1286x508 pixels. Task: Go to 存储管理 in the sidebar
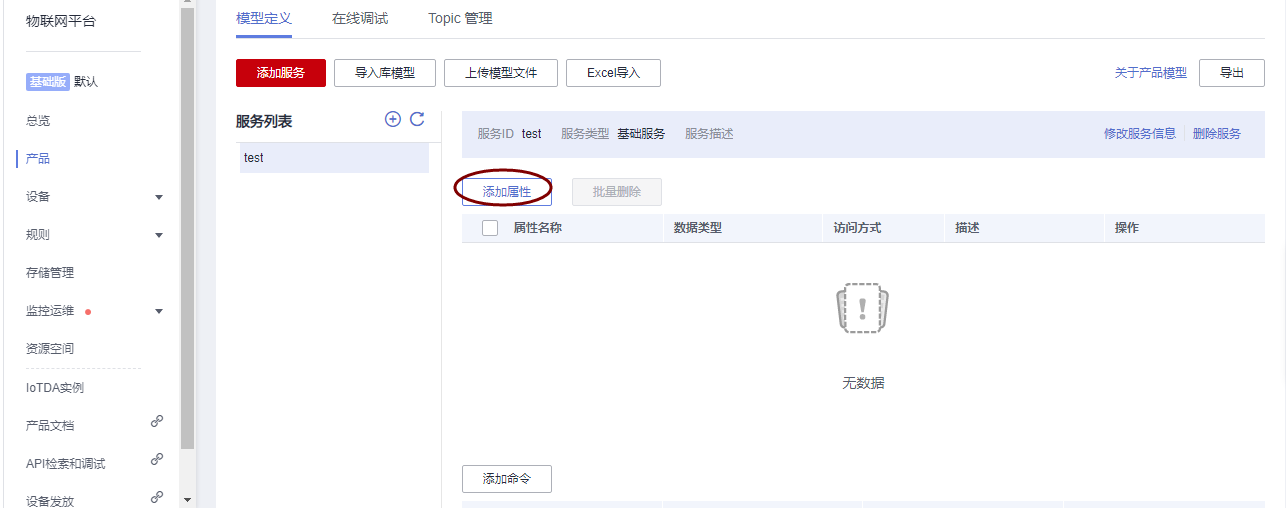tap(50, 273)
